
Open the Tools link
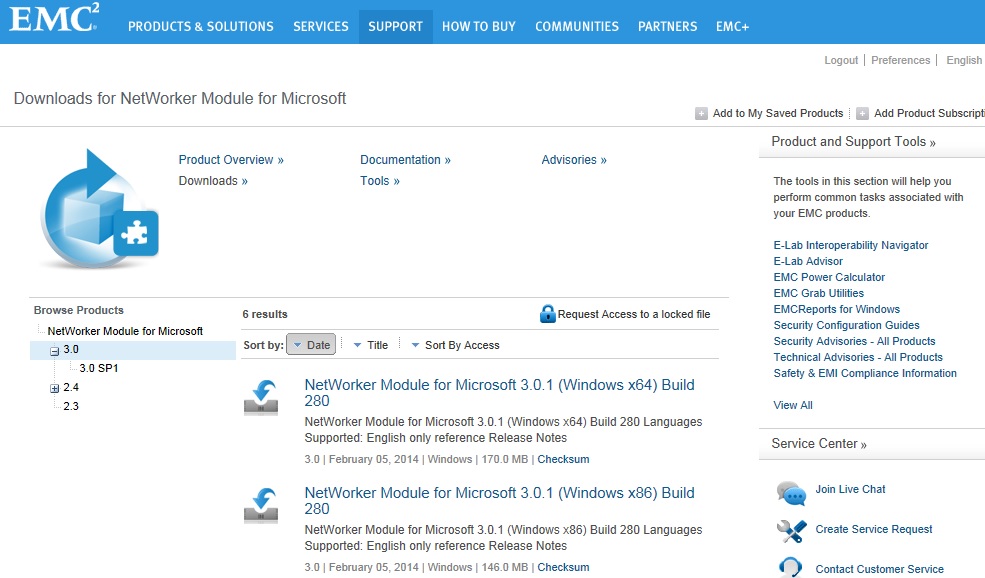click(380, 181)
